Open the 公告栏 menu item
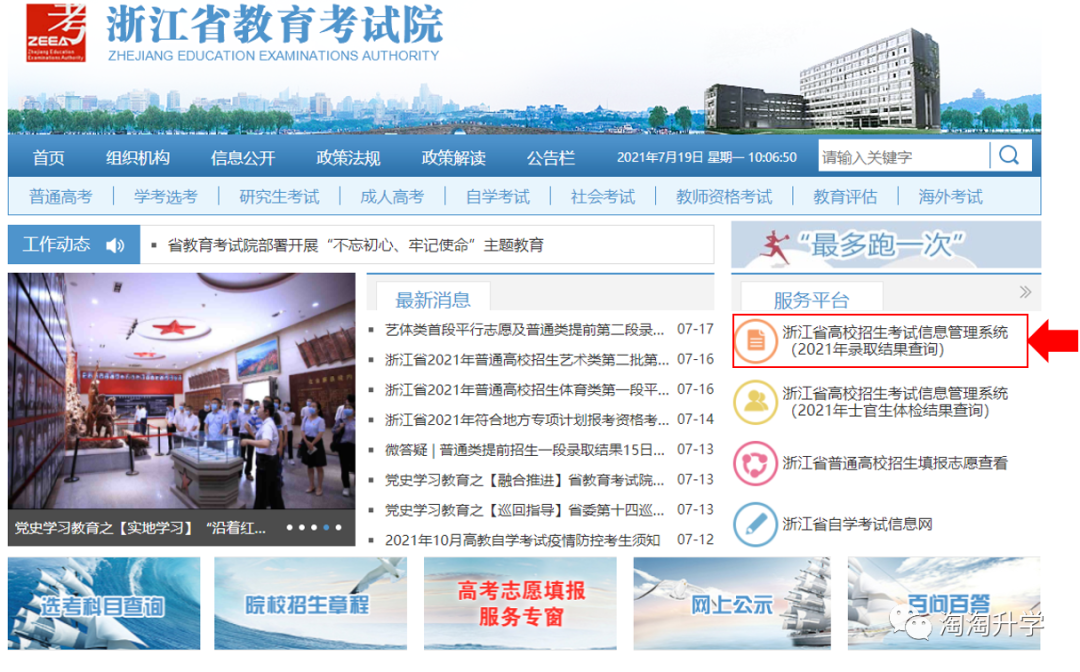 551,158
